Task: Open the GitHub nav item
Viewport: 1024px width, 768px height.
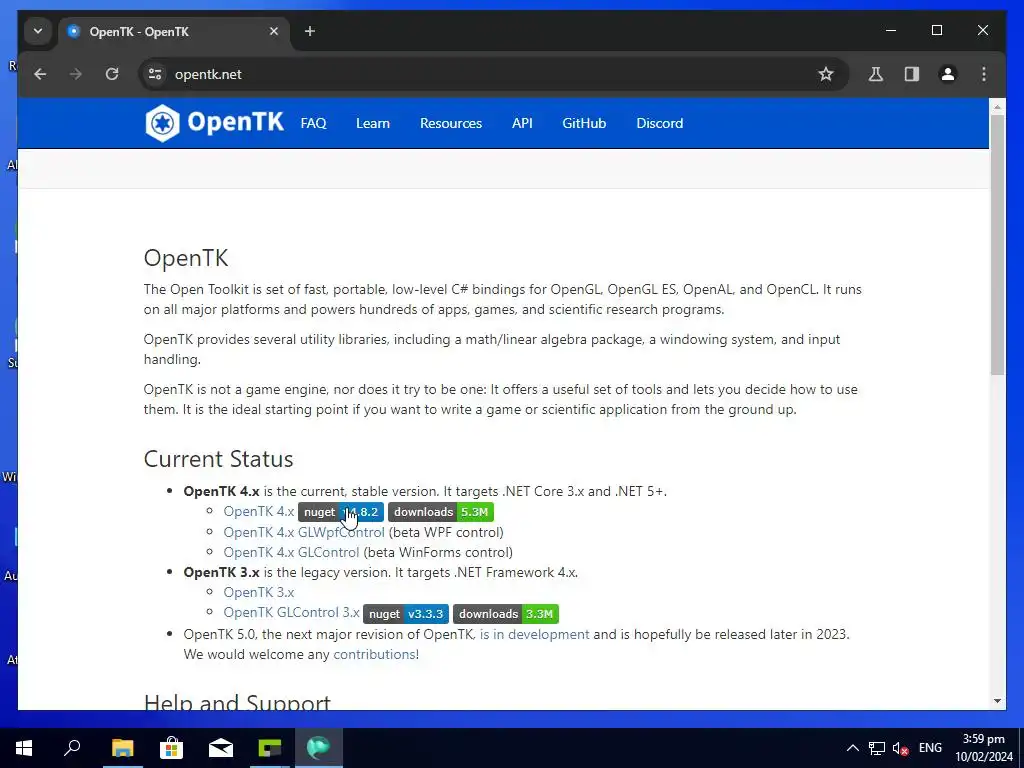Action: (584, 123)
